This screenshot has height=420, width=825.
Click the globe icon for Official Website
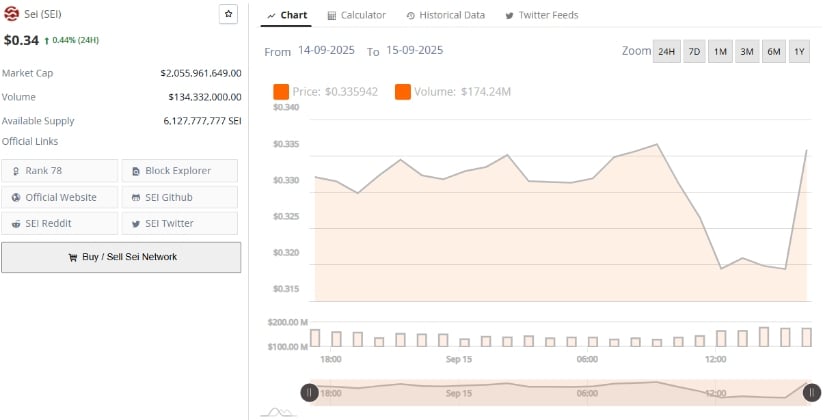point(16,197)
